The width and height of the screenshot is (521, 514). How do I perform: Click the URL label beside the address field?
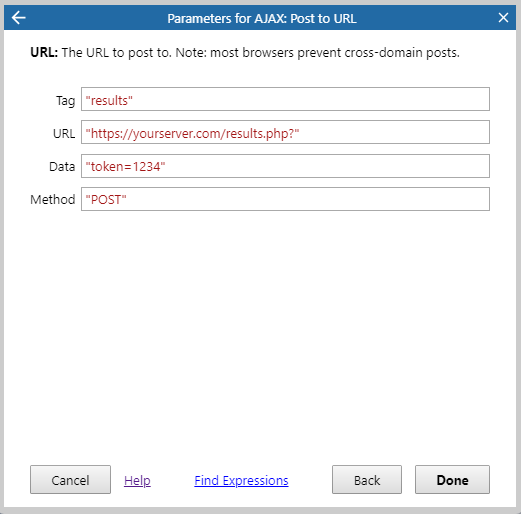(x=64, y=133)
